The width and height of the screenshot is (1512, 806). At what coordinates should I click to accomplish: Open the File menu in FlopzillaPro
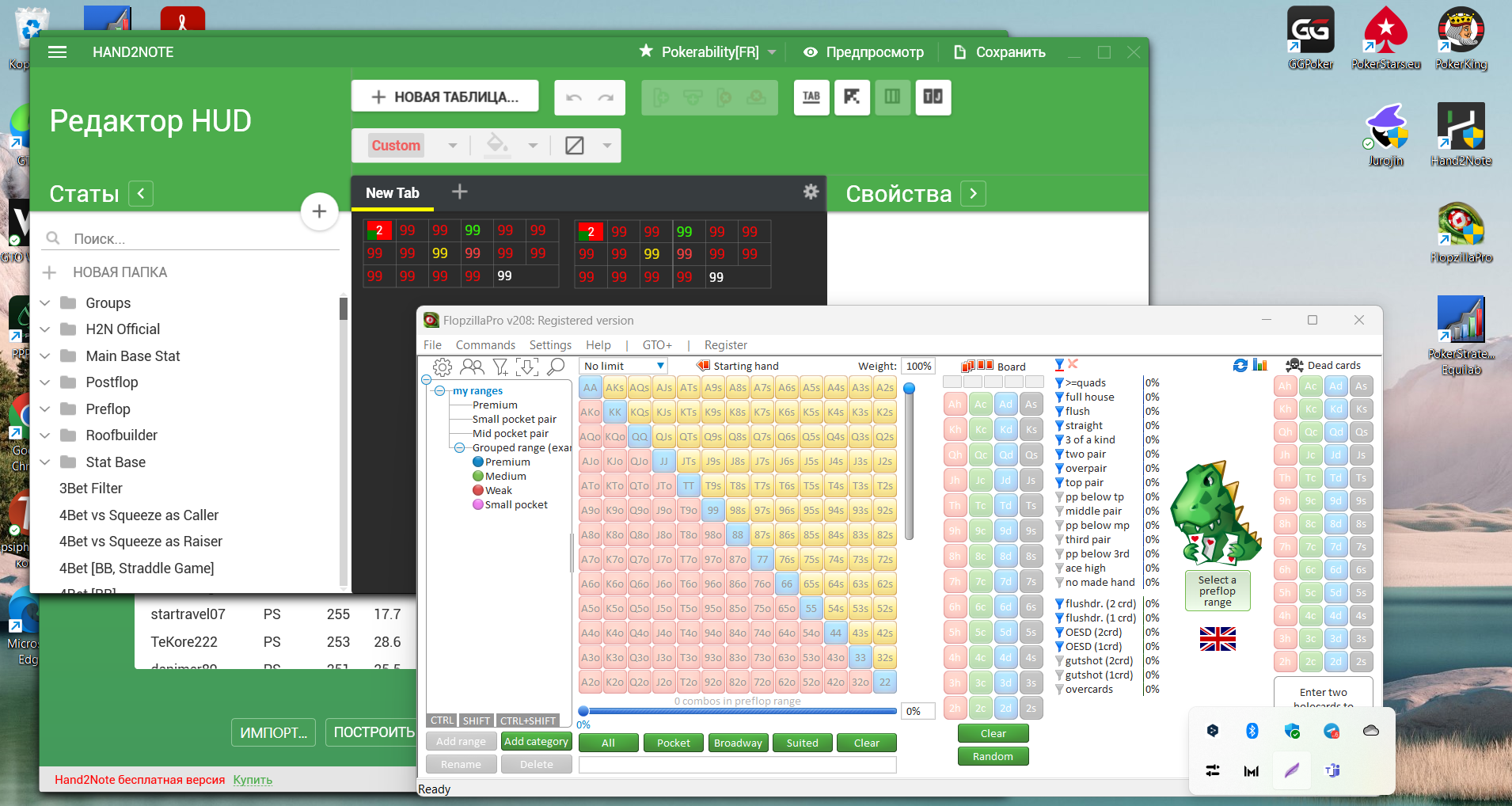click(x=432, y=345)
